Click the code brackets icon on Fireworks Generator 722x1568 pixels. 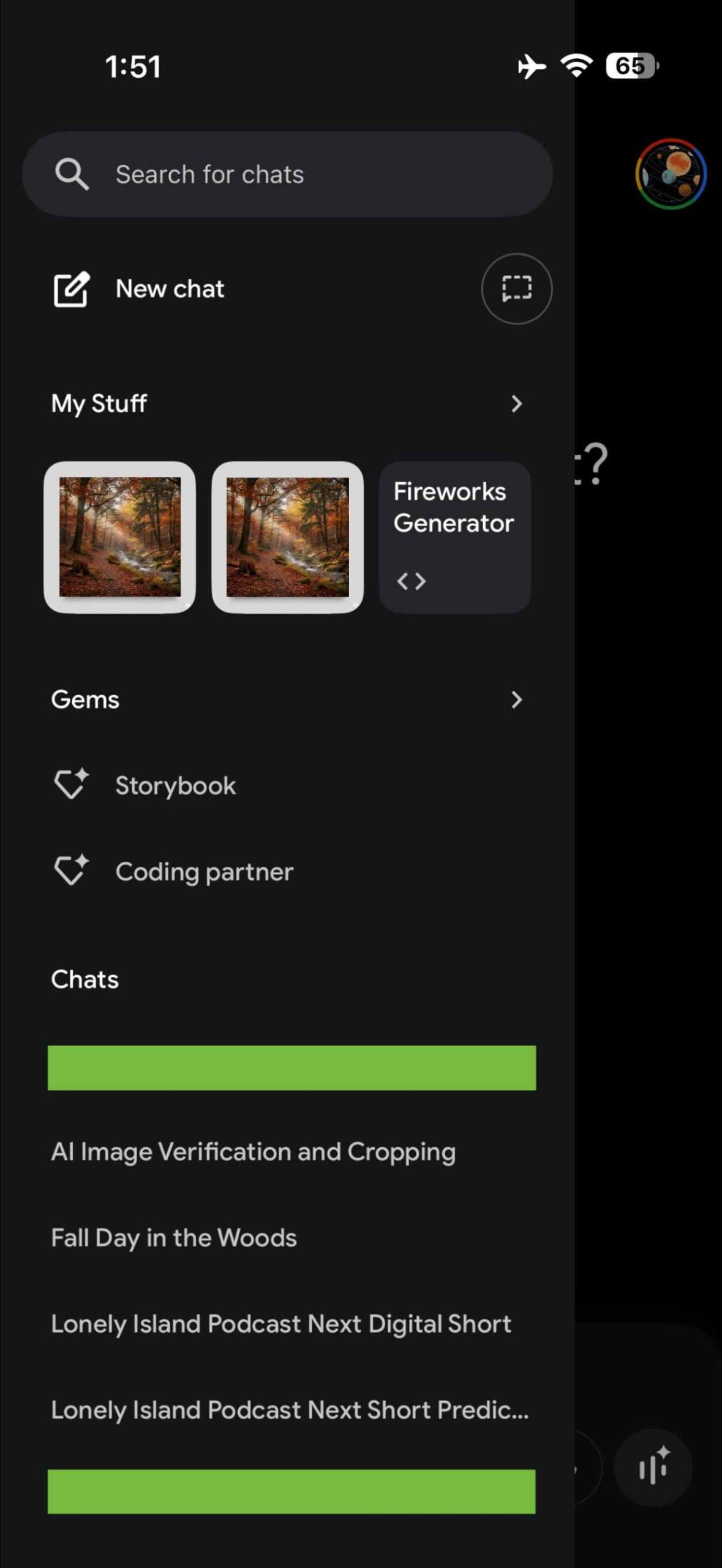click(411, 581)
